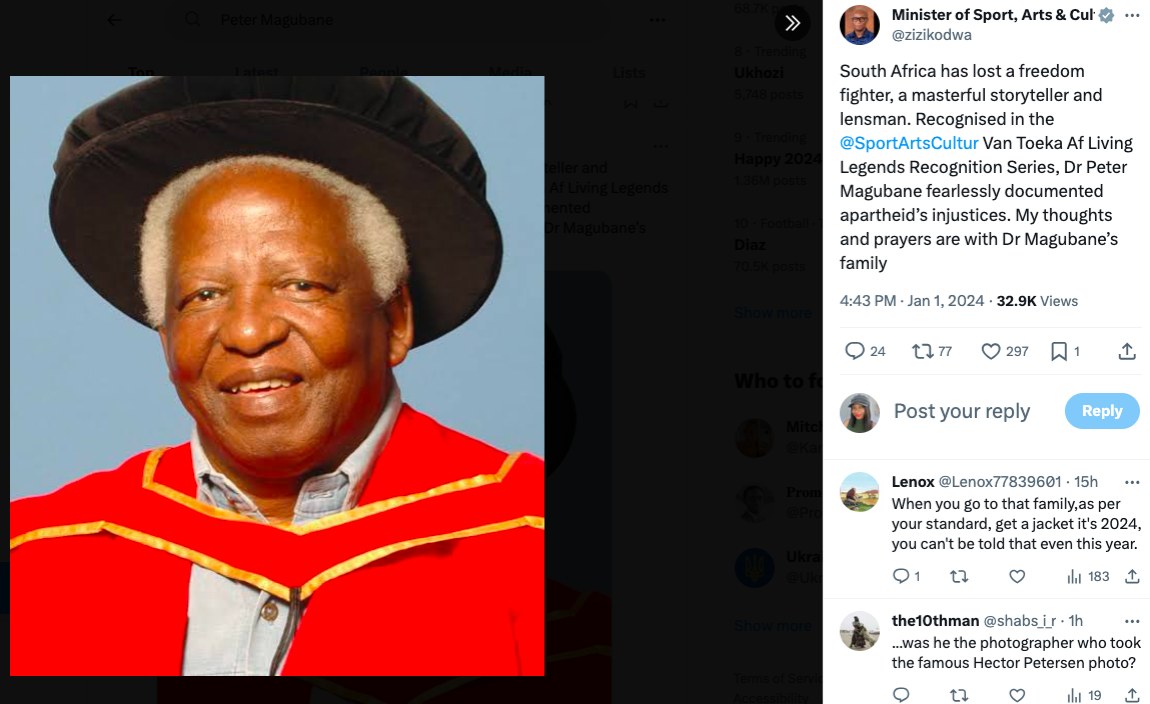Click the verified badge on the Minister's account
Image resolution: width=1150 pixels, height=704 pixels.
click(x=1103, y=15)
